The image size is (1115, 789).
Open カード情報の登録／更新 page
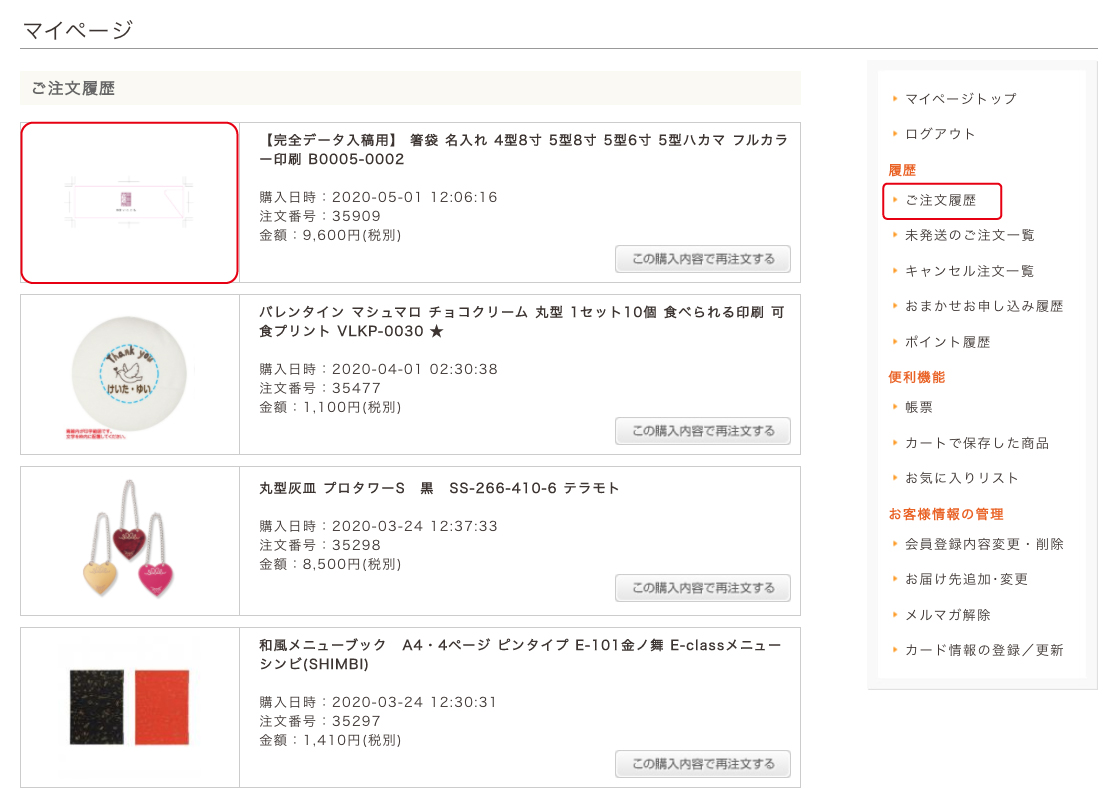tap(983, 650)
